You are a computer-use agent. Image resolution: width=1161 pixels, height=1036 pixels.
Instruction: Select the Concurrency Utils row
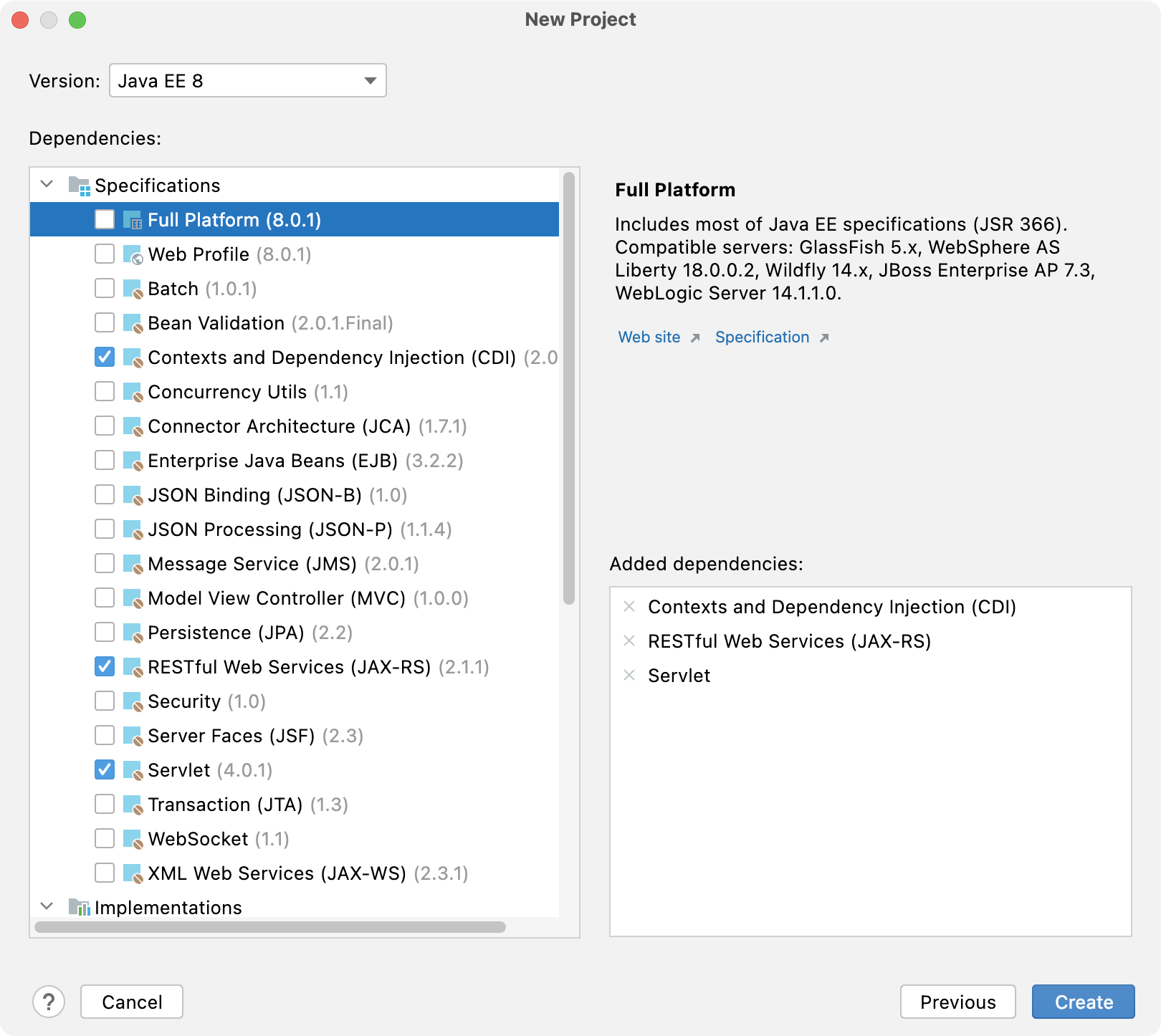tap(295, 392)
